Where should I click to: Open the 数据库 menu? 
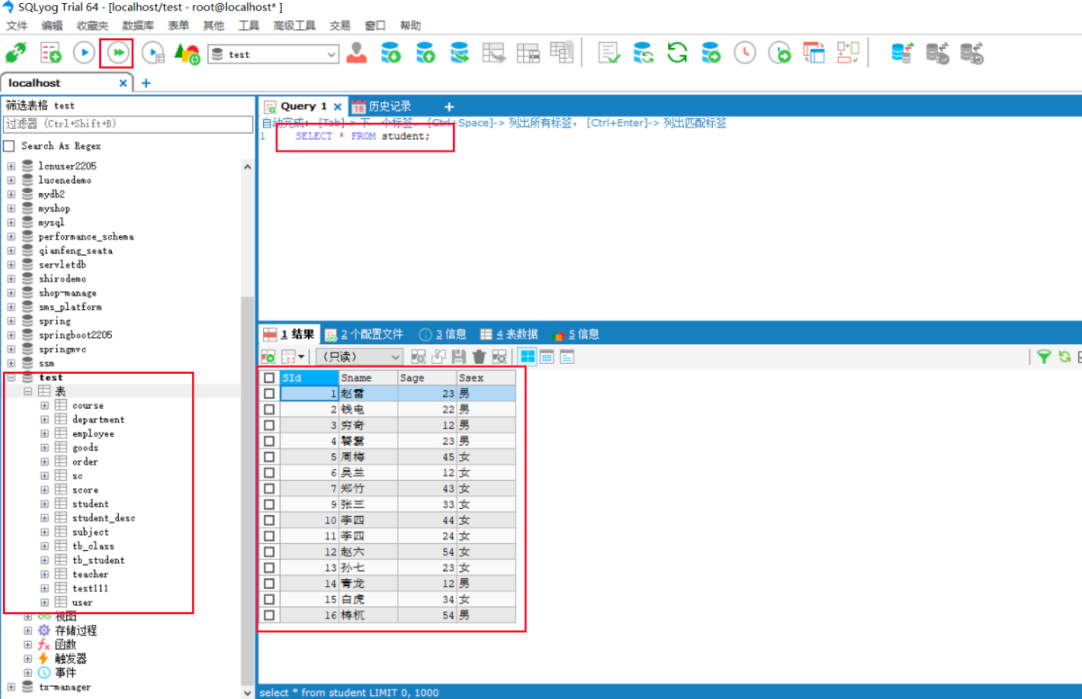pos(138,25)
